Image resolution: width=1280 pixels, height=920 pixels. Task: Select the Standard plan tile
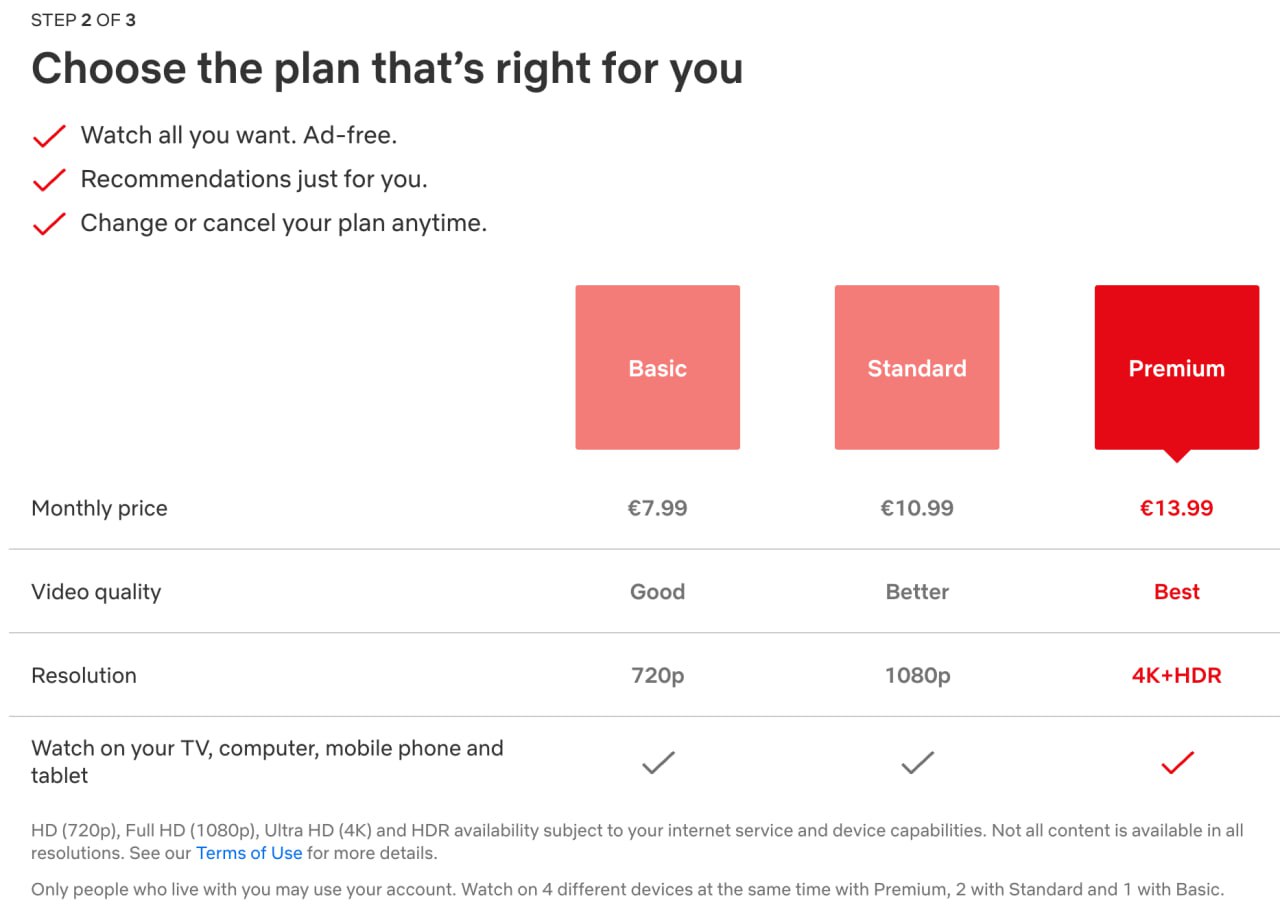[x=917, y=367]
